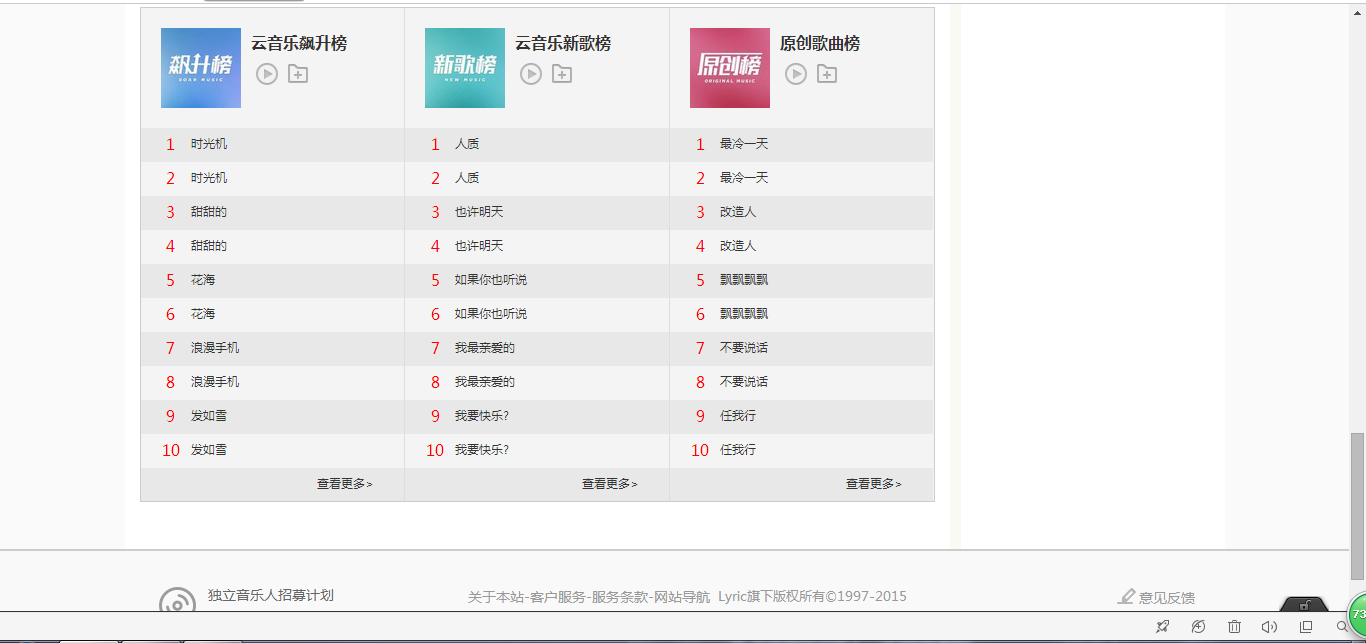Click the rocket speed-up icon in the status bar
1366x643 pixels.
(x=1162, y=627)
